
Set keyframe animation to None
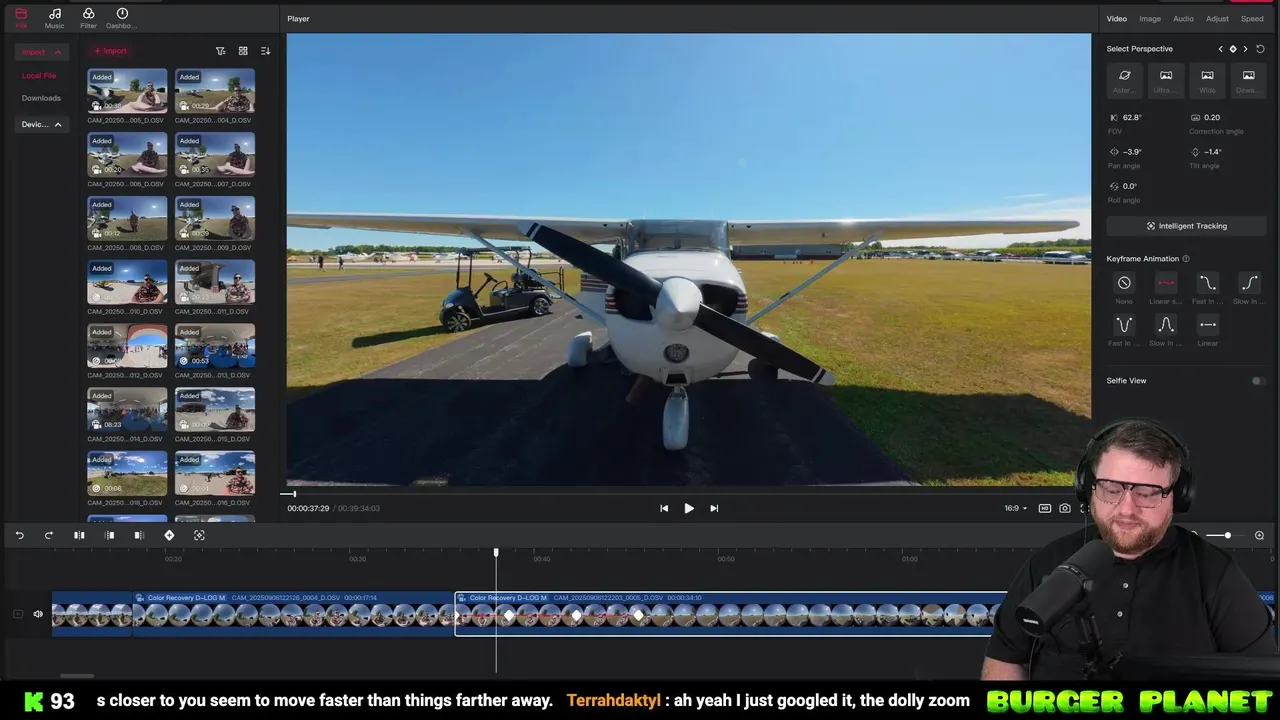(x=1124, y=283)
